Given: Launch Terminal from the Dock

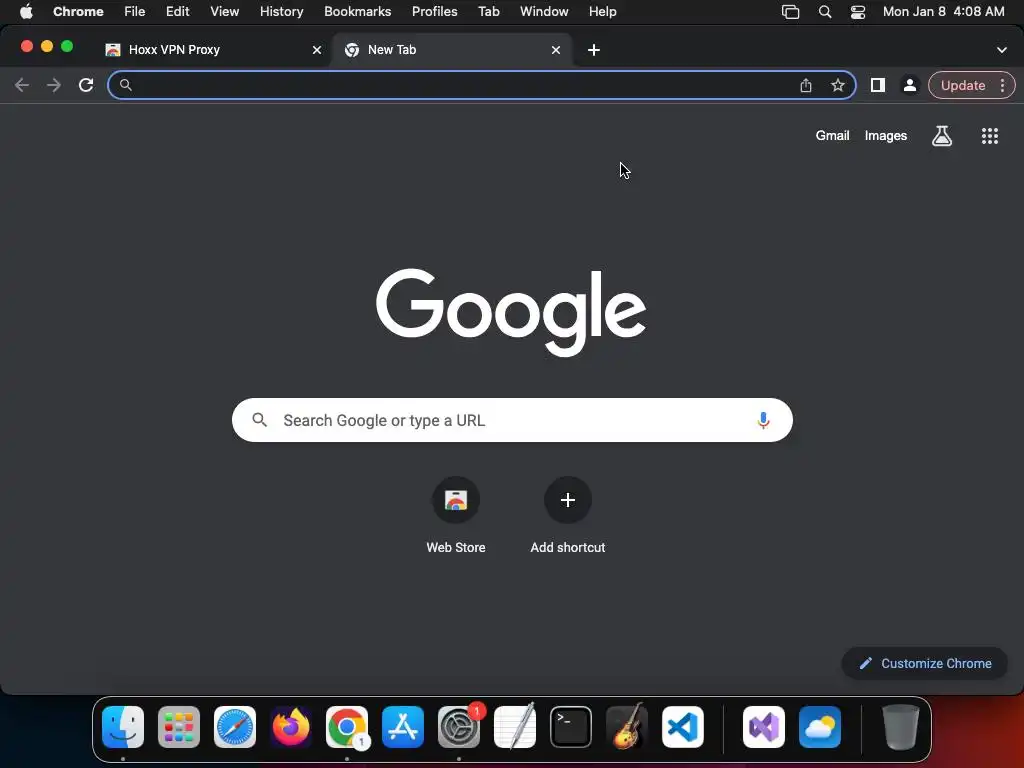Looking at the screenshot, I should coord(571,727).
